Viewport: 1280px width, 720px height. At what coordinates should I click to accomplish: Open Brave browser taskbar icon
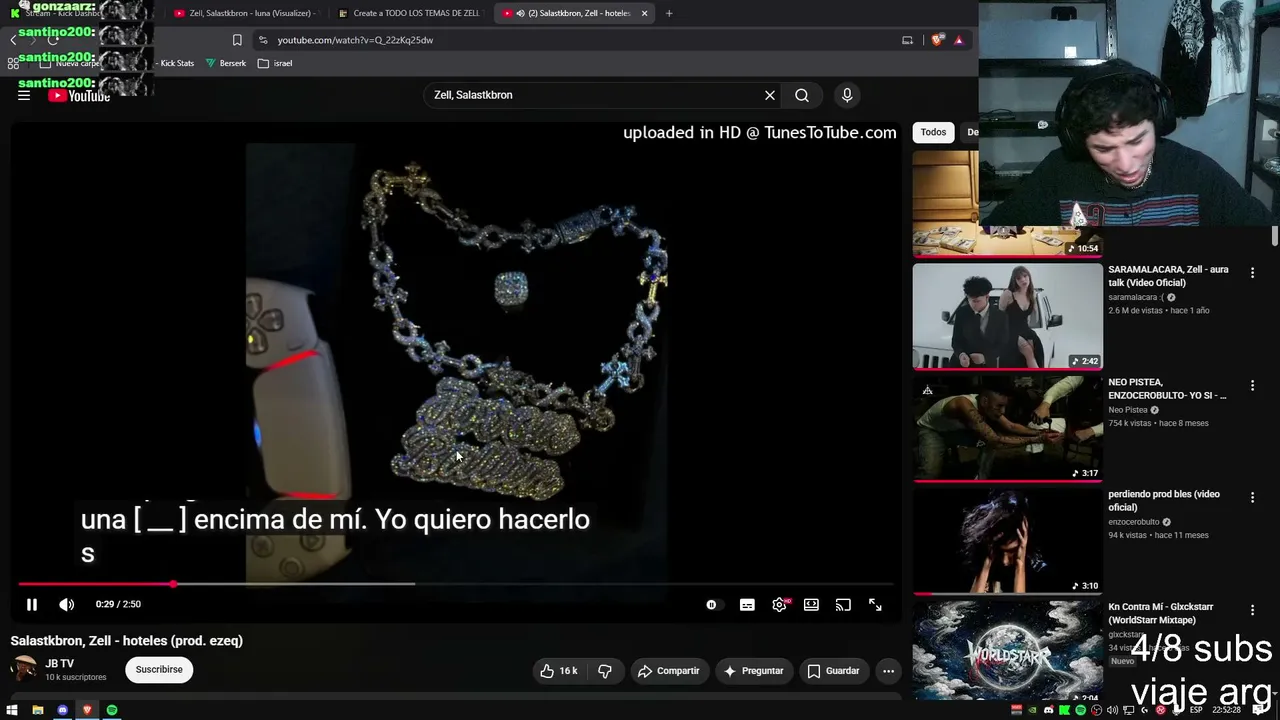pos(87,710)
